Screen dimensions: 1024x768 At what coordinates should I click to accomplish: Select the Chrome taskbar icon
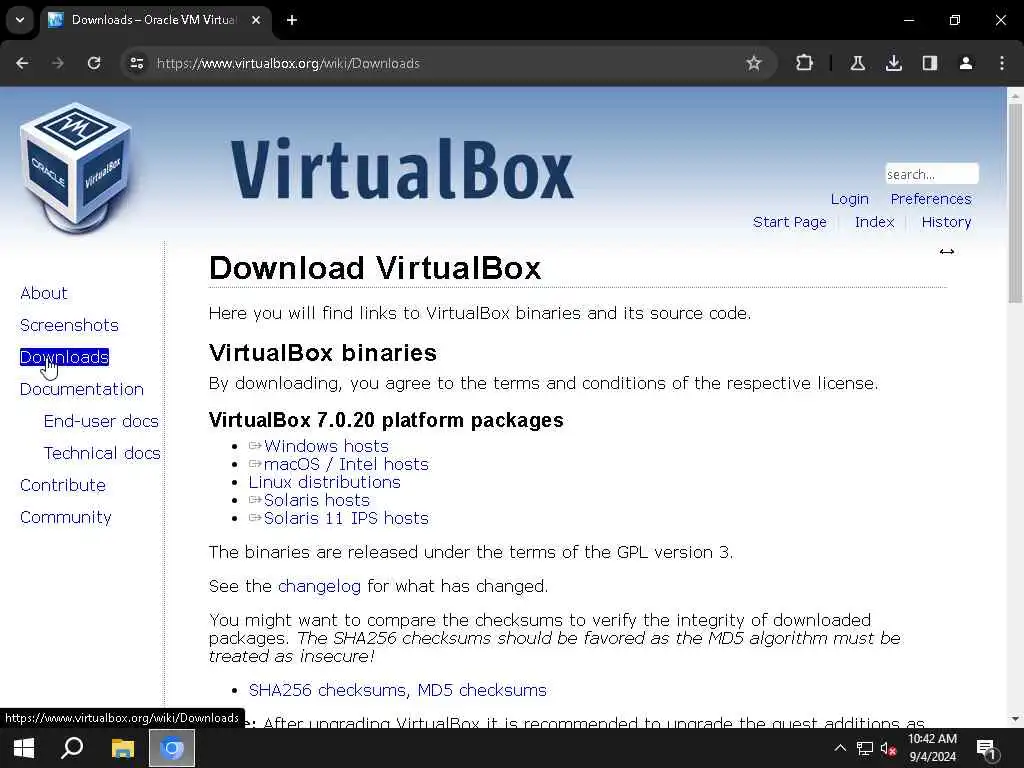[x=172, y=748]
